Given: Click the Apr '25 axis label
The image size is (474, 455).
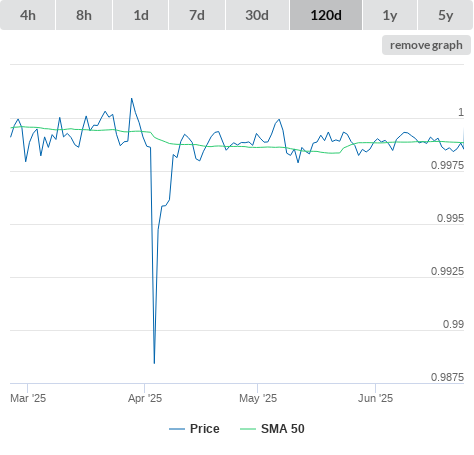Looking at the screenshot, I should tap(145, 398).
